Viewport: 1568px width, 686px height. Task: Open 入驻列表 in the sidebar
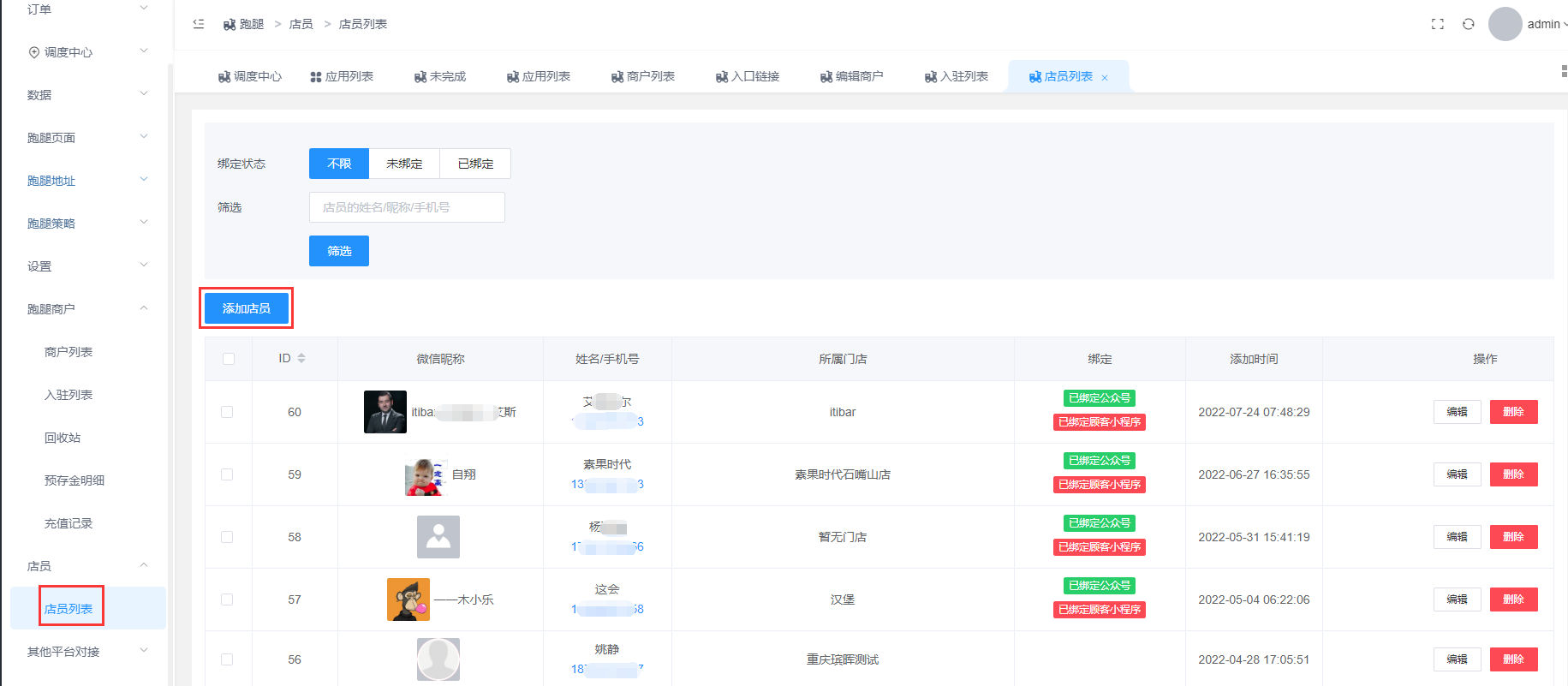coord(69,395)
